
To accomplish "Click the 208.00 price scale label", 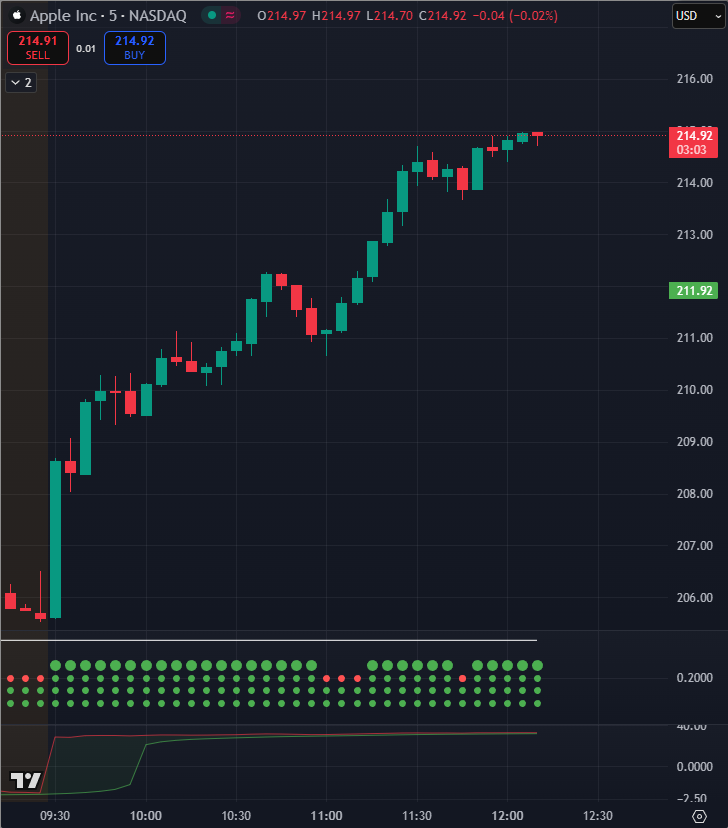I will [x=694, y=494].
